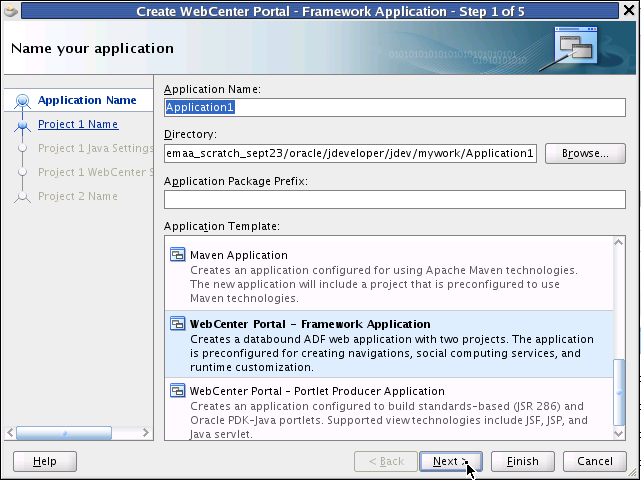This screenshot has height=480, width=641.
Task: Open the Project 1 Name step link
Action: (x=78, y=124)
